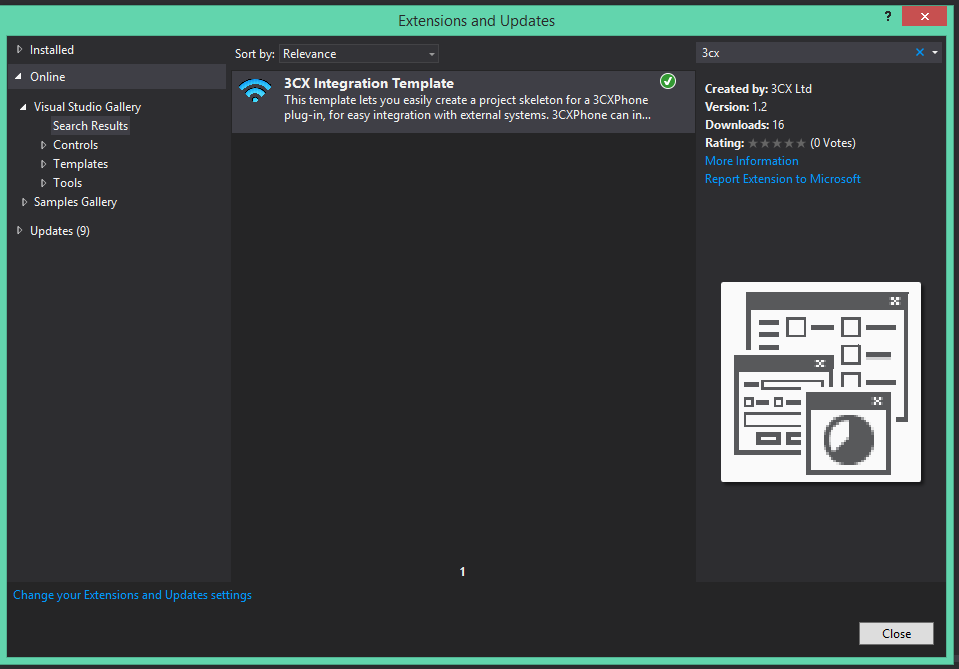959x669 pixels.
Task: Click the Close button
Action: (x=896, y=634)
